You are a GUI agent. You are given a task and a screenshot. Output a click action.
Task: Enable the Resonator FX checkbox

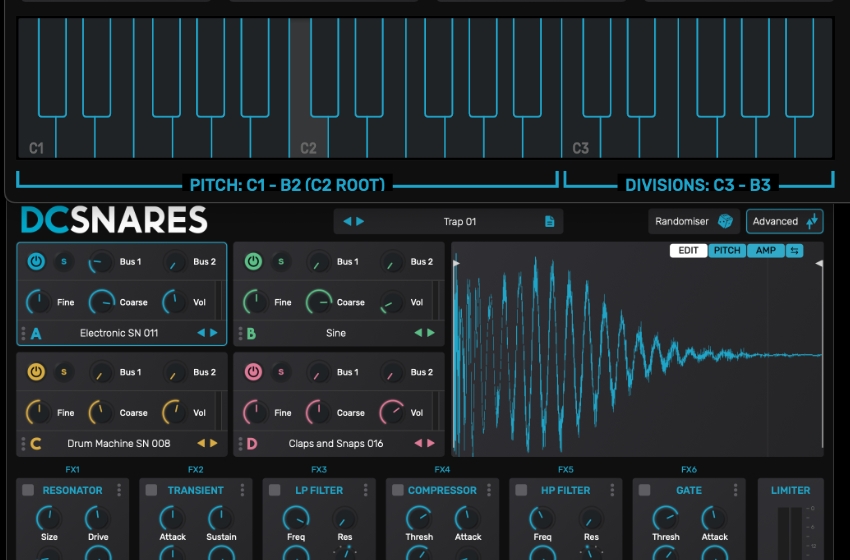coord(28,490)
